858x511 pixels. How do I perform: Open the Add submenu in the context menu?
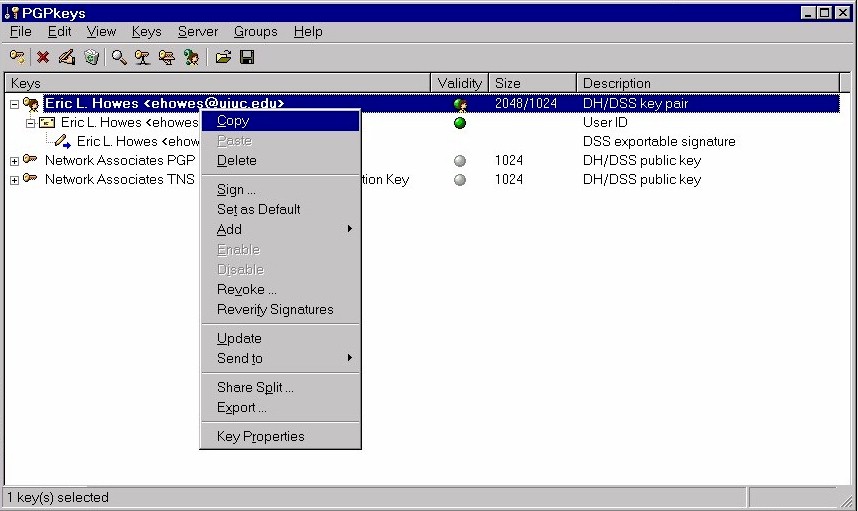click(x=280, y=229)
